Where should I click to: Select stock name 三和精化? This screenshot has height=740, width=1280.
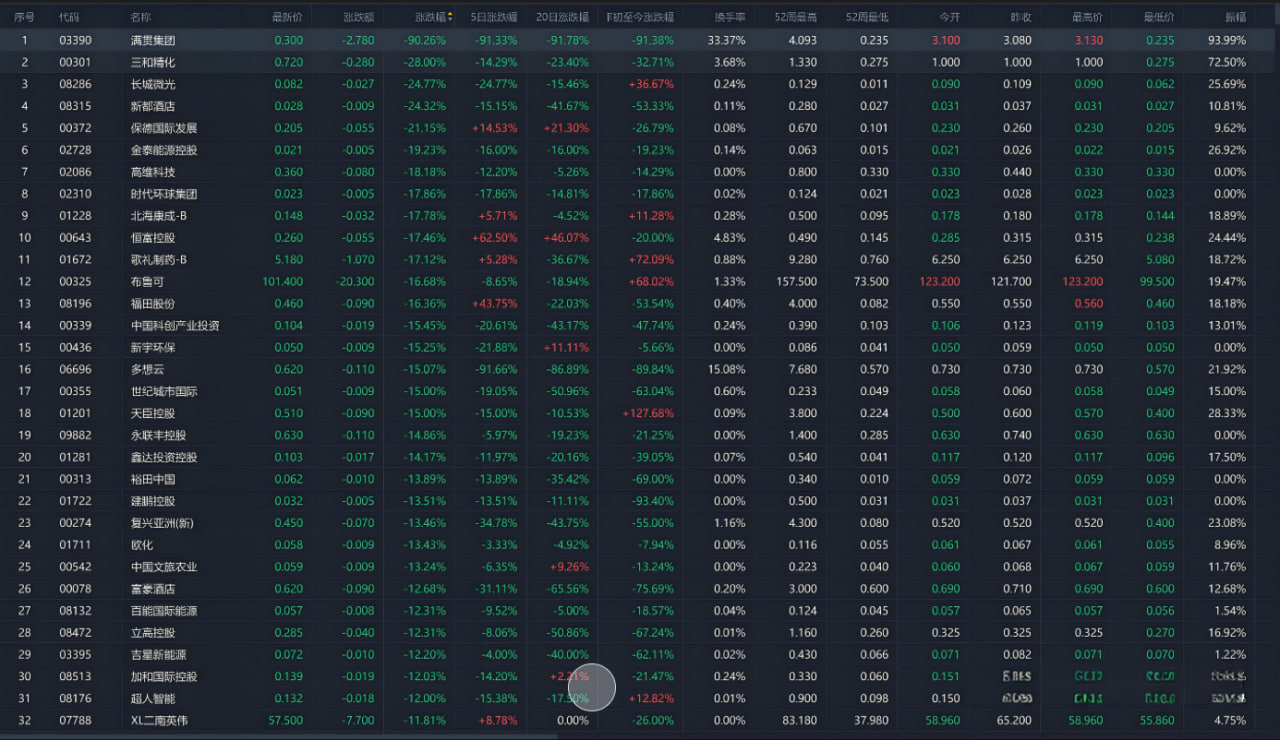[153, 62]
